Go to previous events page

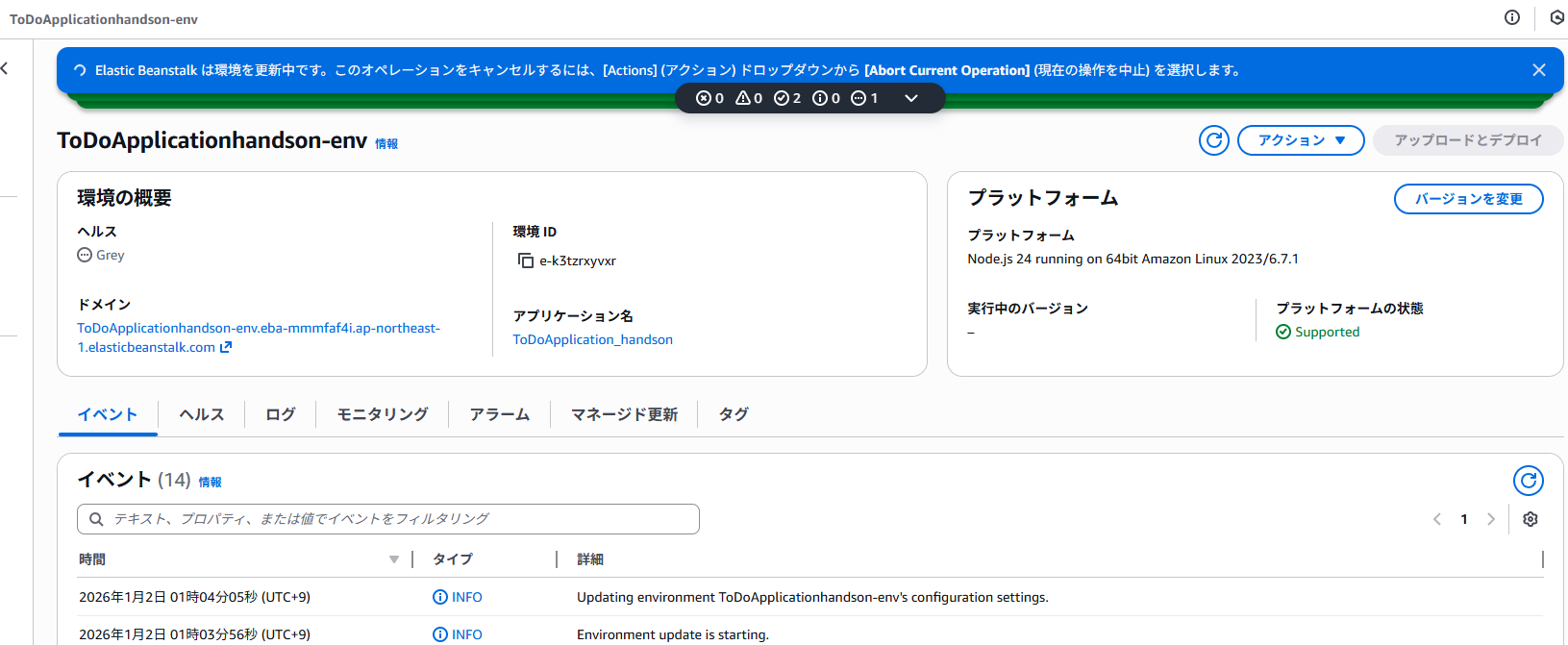(1437, 519)
